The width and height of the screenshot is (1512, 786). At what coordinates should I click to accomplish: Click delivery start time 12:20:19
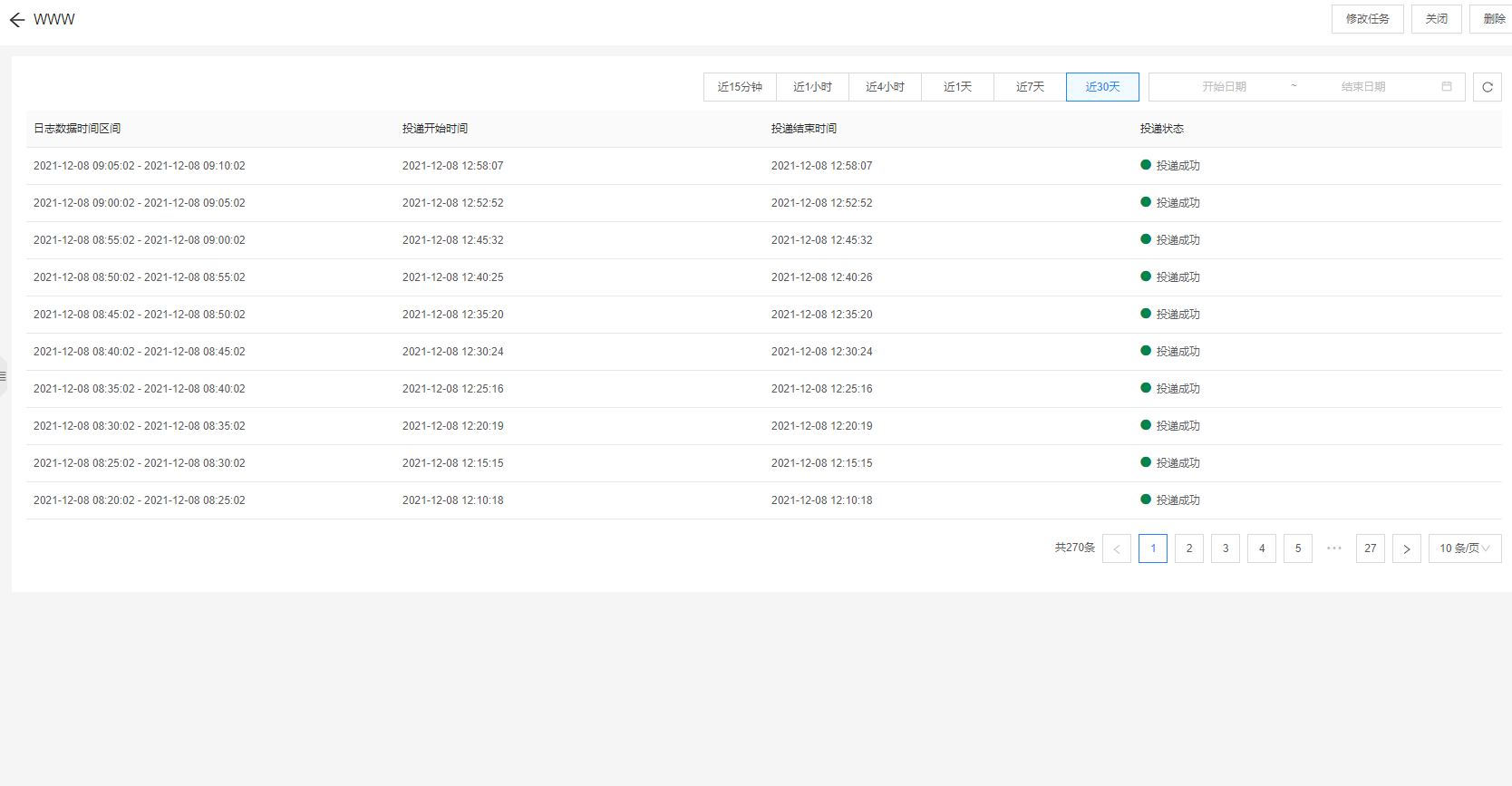453,426
